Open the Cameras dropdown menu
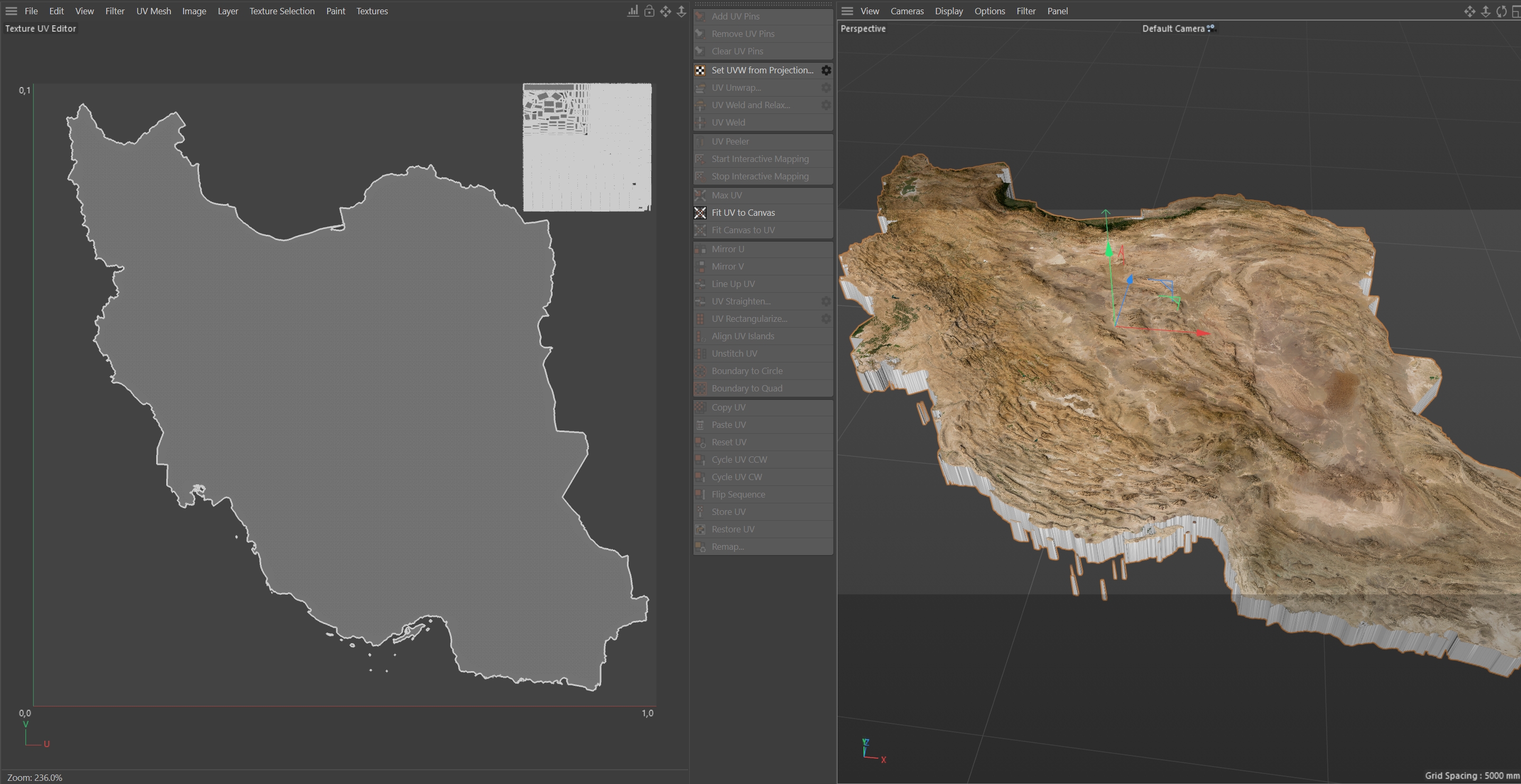This screenshot has height=784, width=1521. [x=907, y=11]
